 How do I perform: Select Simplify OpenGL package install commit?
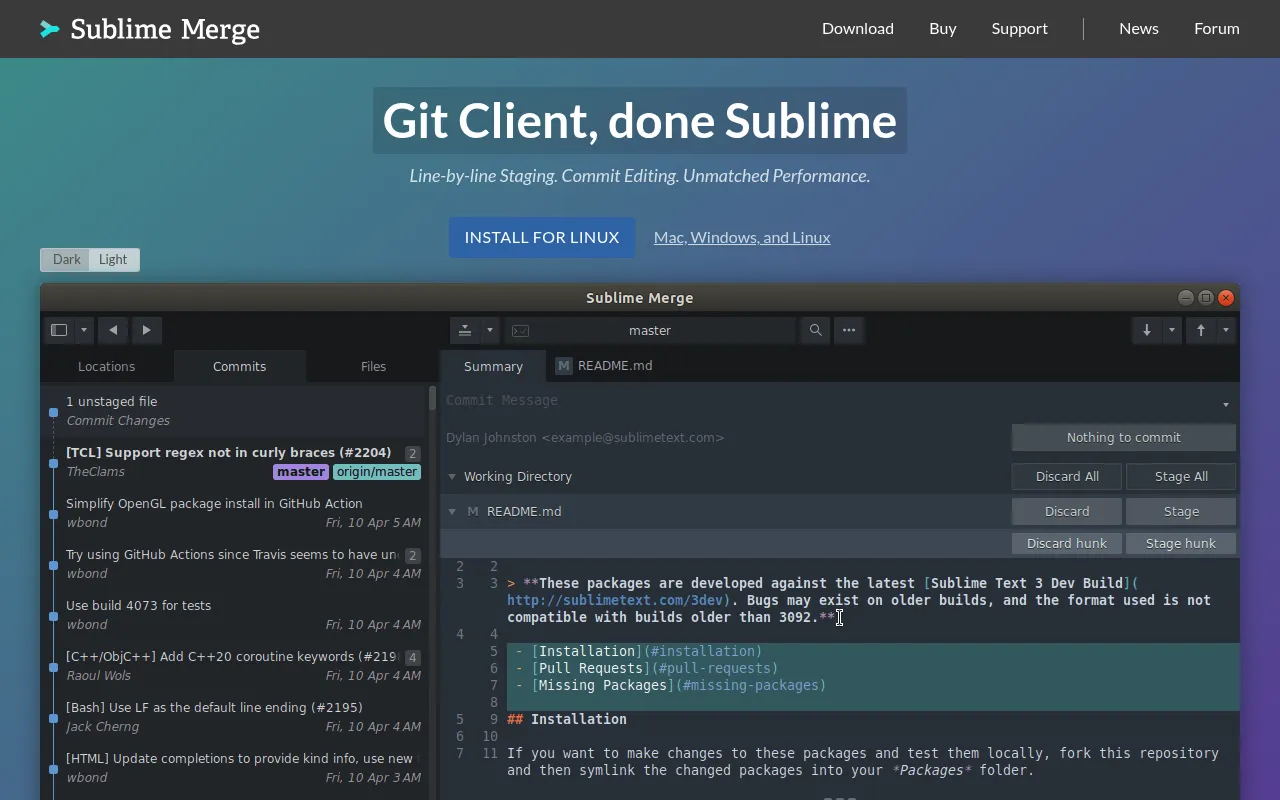click(234, 513)
